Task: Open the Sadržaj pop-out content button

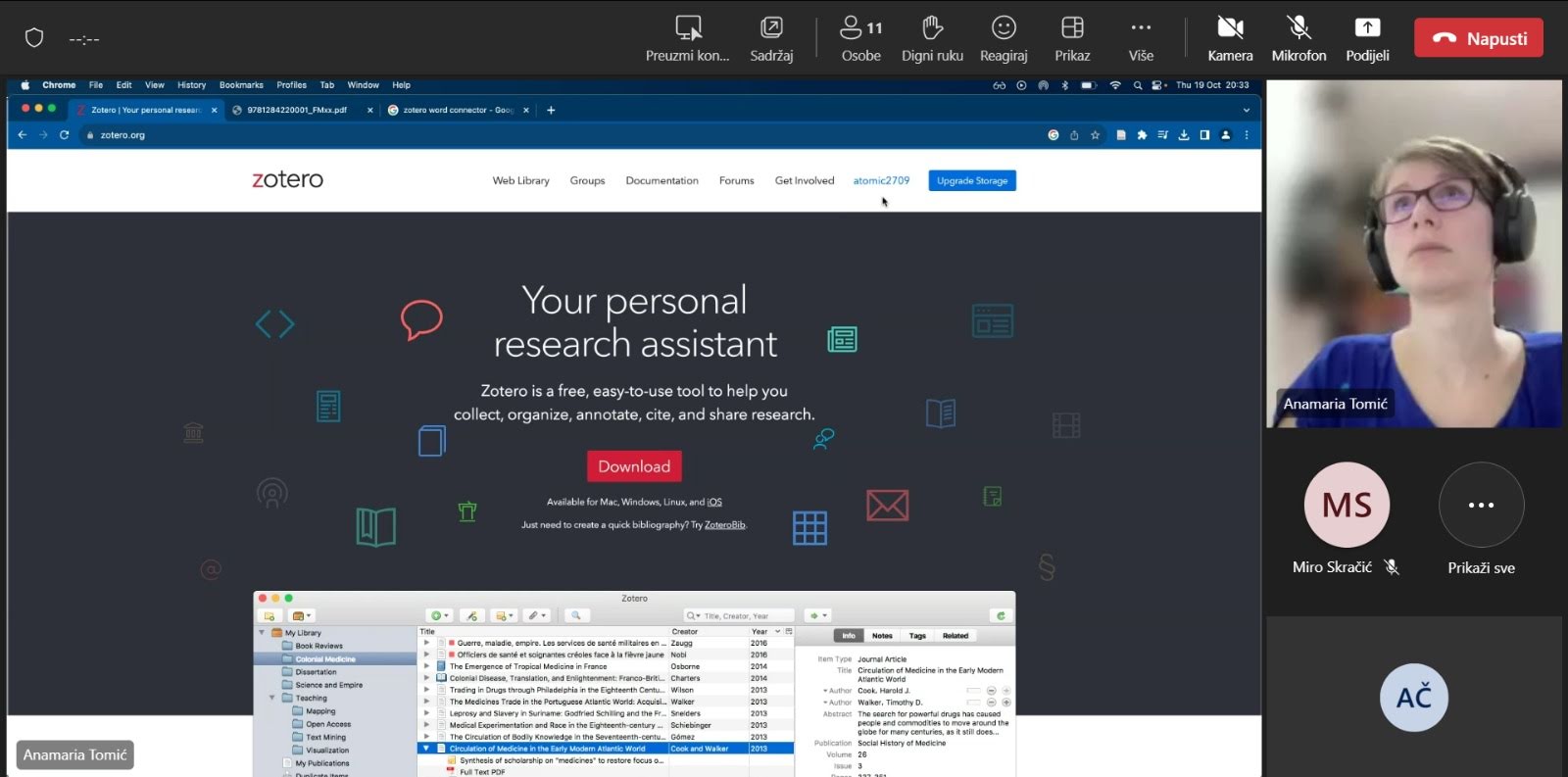Action: pyautogui.click(x=771, y=39)
